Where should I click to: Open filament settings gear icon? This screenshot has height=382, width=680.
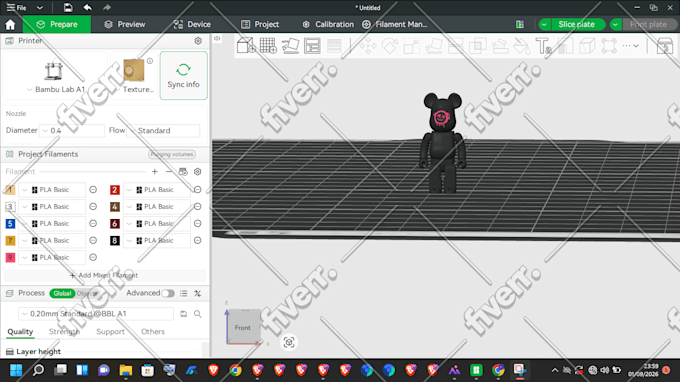(x=198, y=172)
